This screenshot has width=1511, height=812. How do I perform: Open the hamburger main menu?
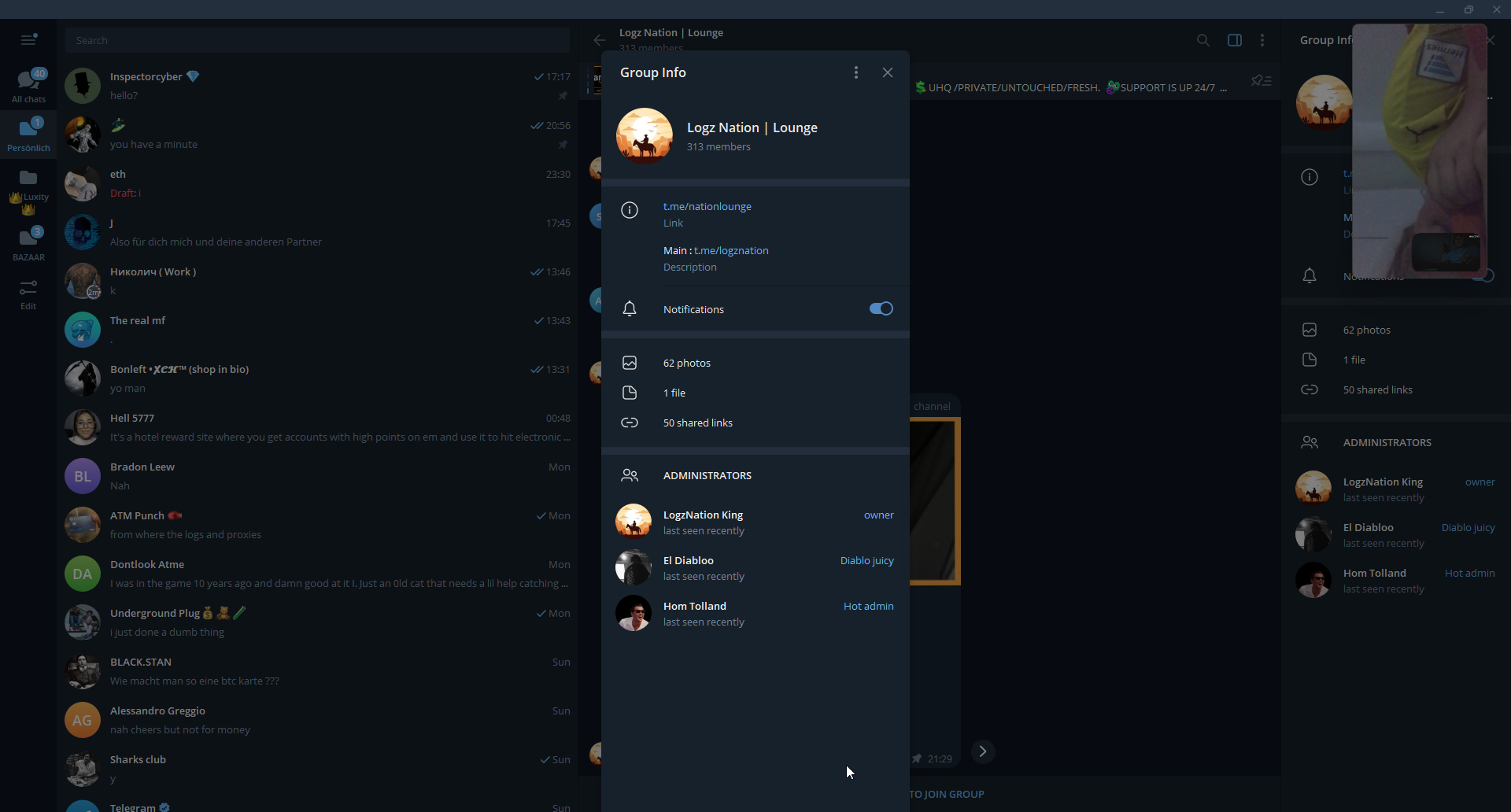click(x=28, y=39)
